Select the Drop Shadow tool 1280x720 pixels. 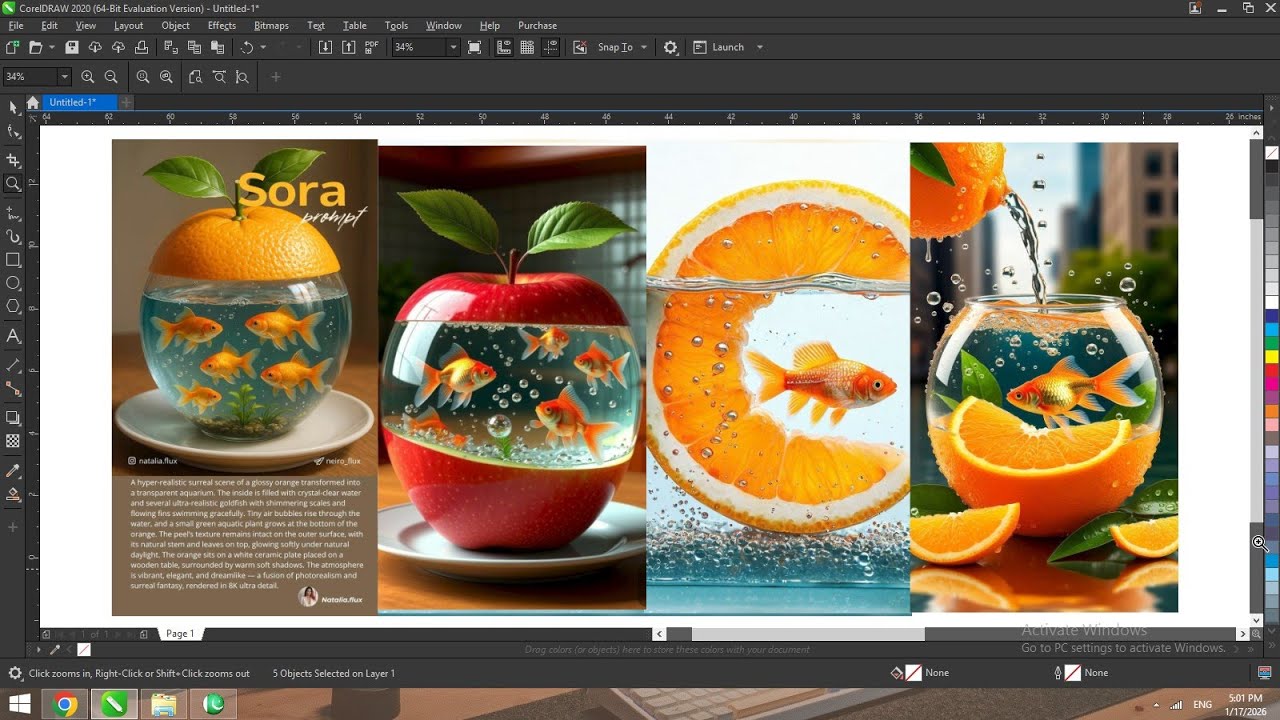(x=13, y=418)
